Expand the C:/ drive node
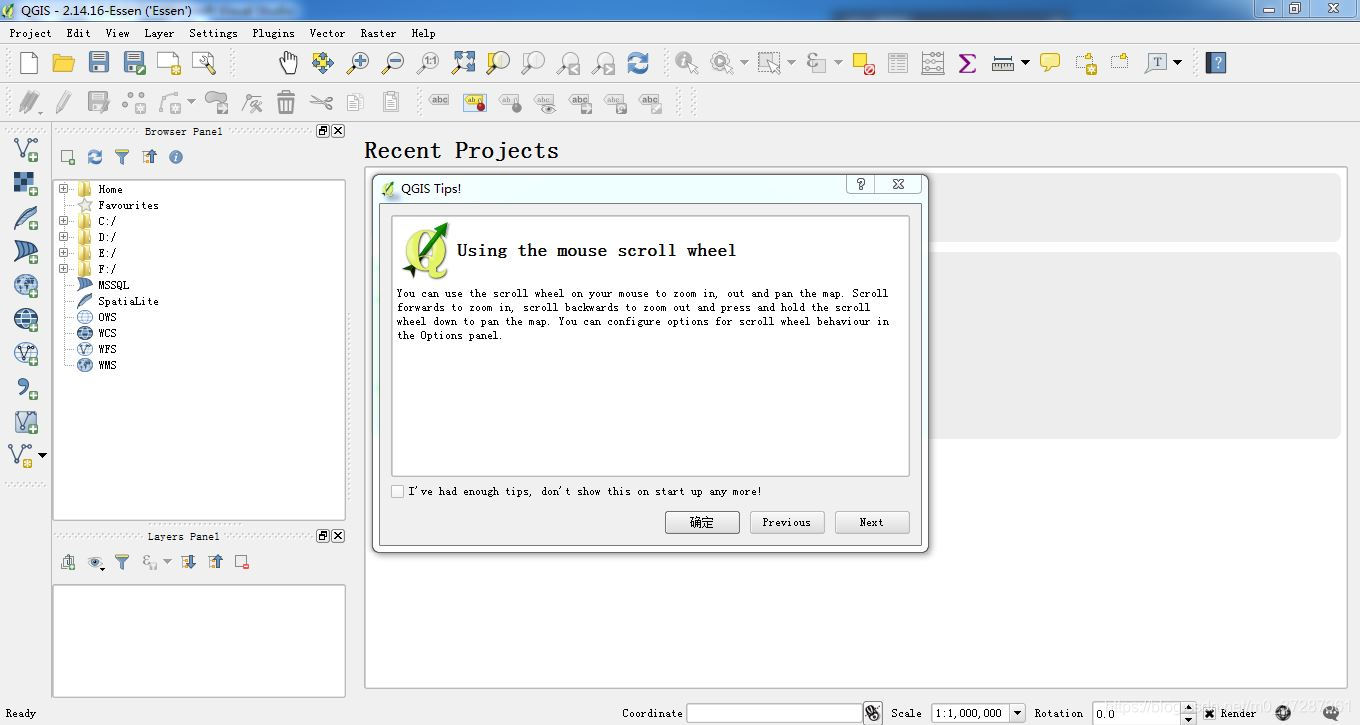 64,221
